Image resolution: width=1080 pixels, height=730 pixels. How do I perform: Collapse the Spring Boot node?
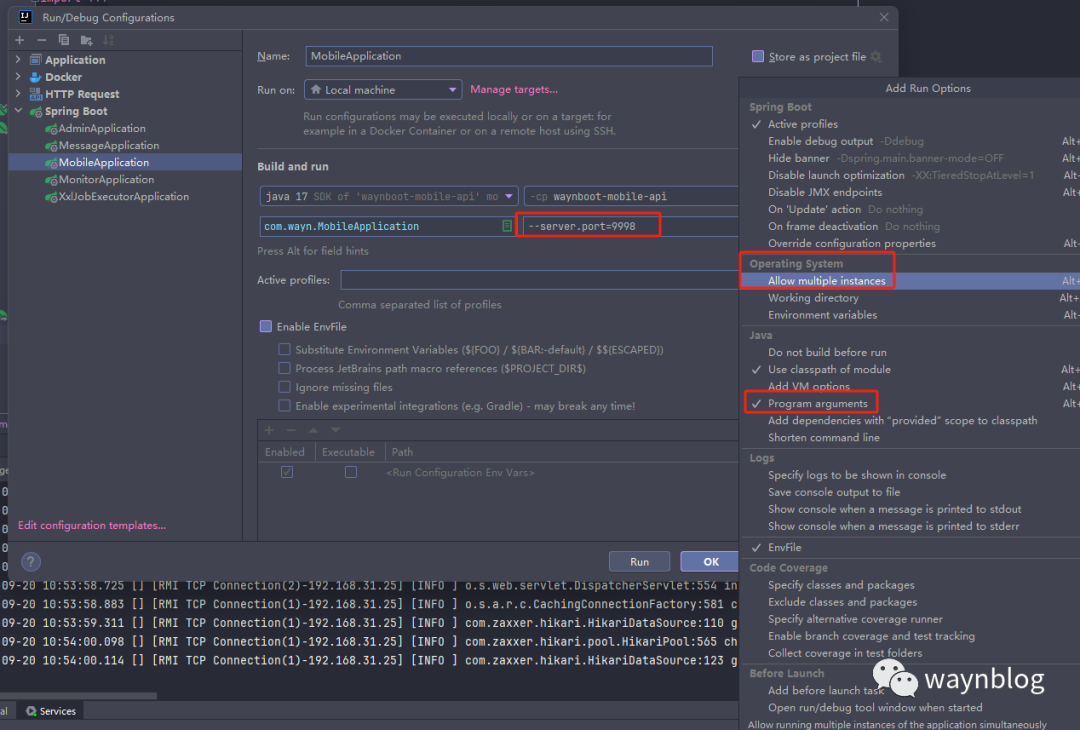(x=19, y=111)
